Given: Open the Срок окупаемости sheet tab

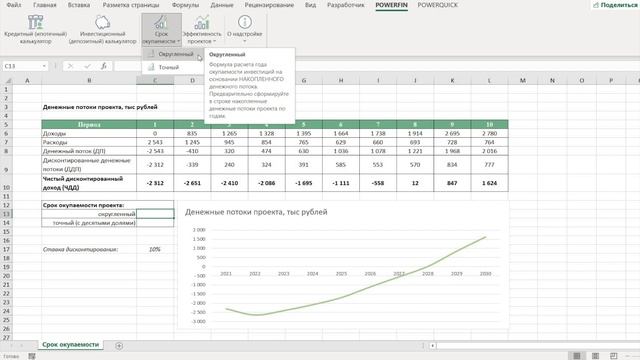Looking at the screenshot, I should [x=71, y=345].
